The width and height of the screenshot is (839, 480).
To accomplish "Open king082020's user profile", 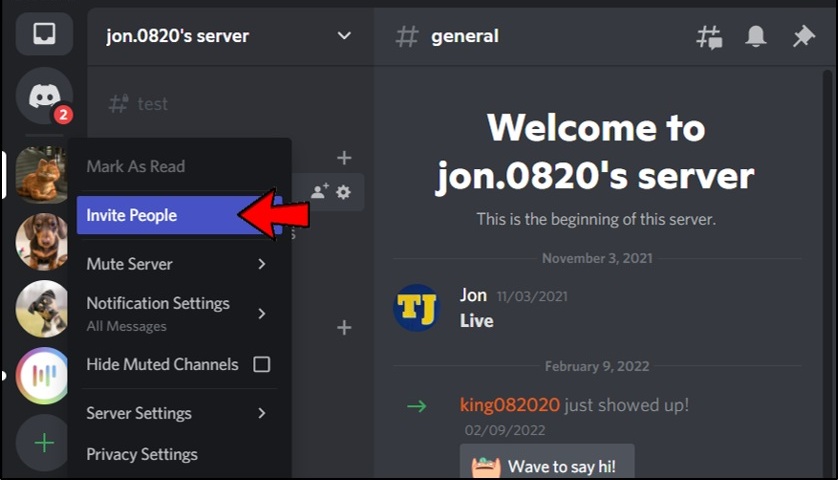I will click(x=509, y=405).
